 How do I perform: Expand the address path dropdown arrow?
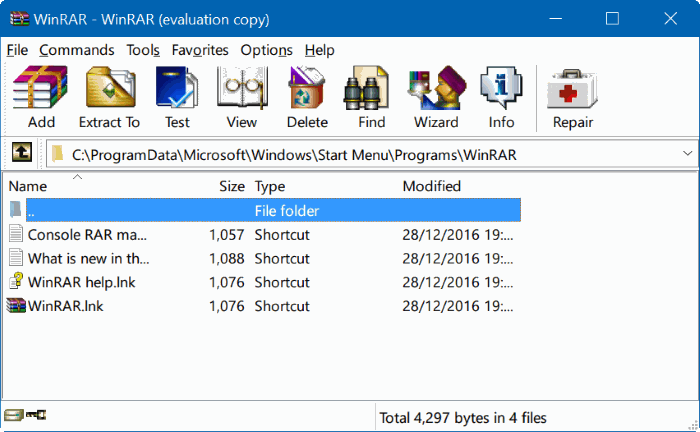[688, 154]
